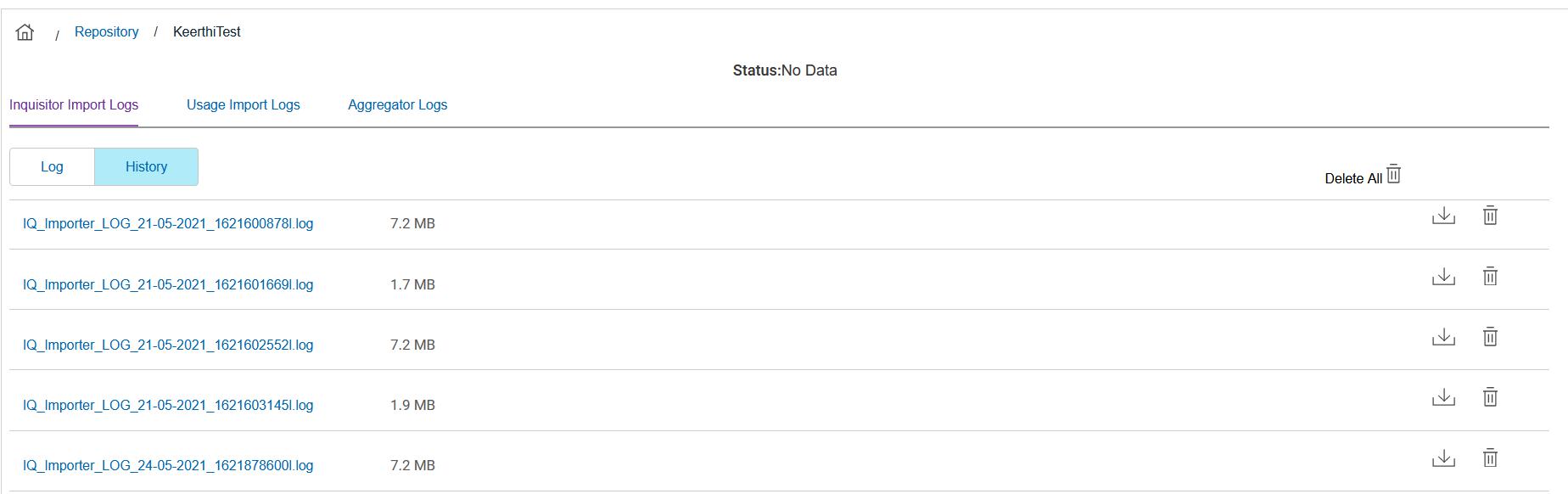The height and width of the screenshot is (494, 1568).
Task: Download the log ending 1621602552l
Action: pos(1443,337)
